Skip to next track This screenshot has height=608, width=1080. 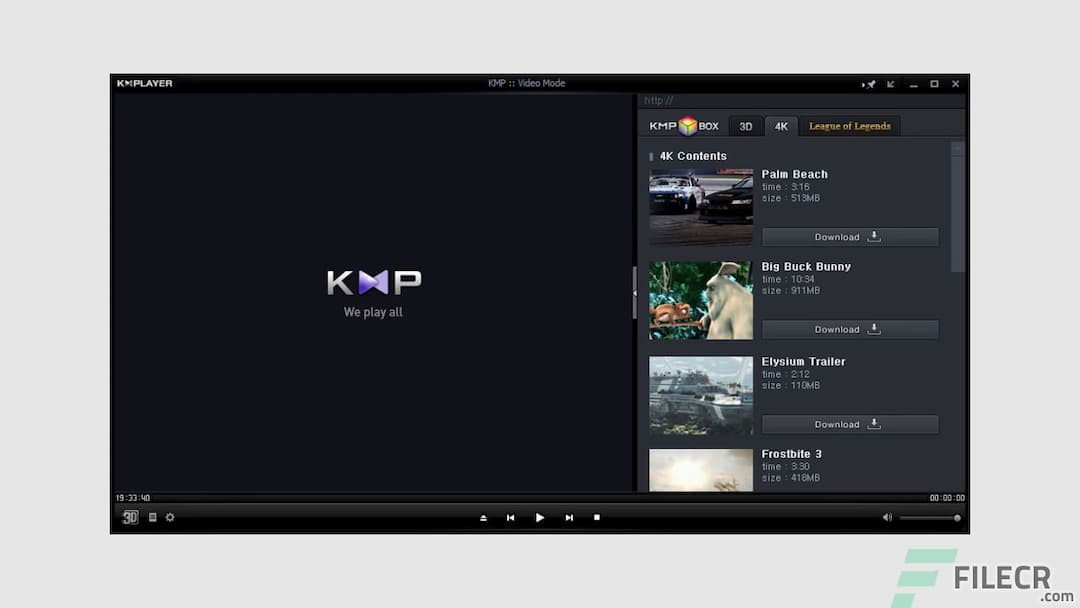[569, 517]
